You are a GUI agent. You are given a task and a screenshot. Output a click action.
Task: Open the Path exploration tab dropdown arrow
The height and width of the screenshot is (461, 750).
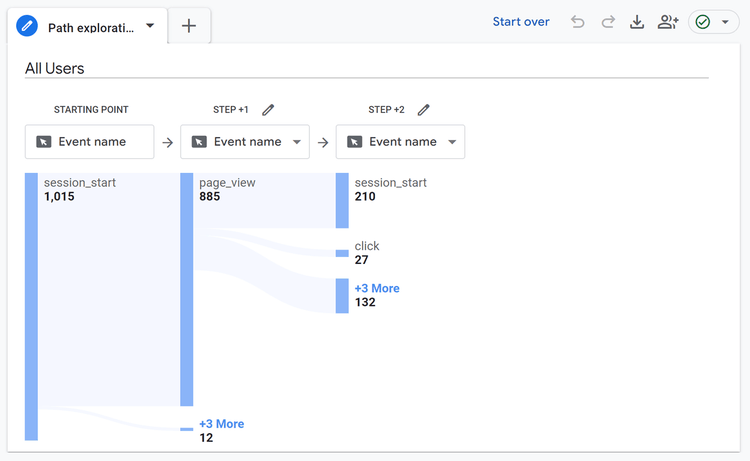tap(150, 25)
